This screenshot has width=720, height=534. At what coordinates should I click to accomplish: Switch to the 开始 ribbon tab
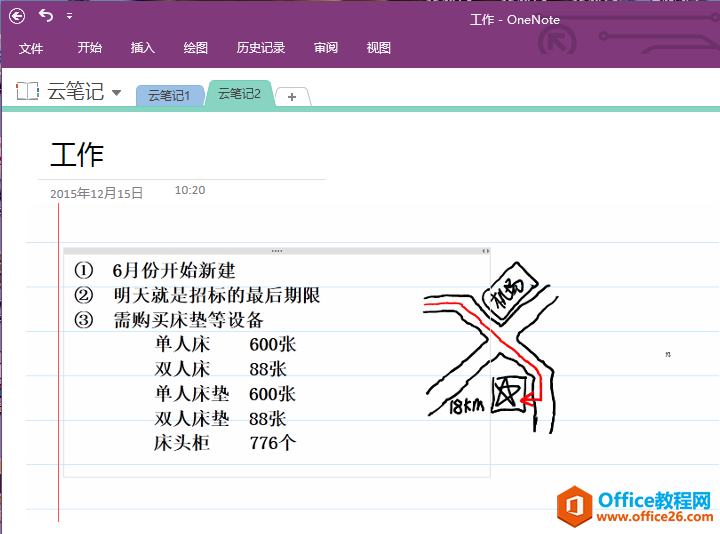(x=90, y=48)
